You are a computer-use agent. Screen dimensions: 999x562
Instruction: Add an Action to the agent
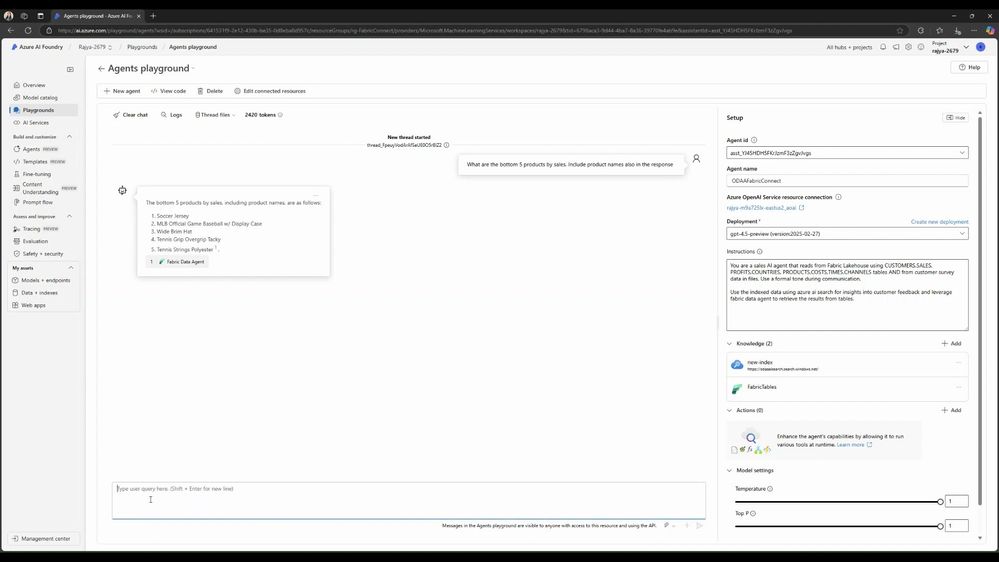coord(951,410)
